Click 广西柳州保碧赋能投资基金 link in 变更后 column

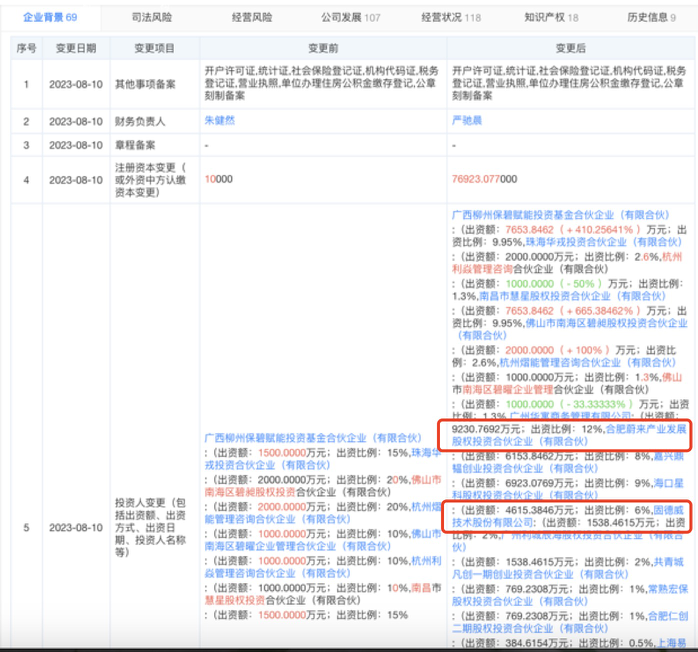click(x=559, y=214)
